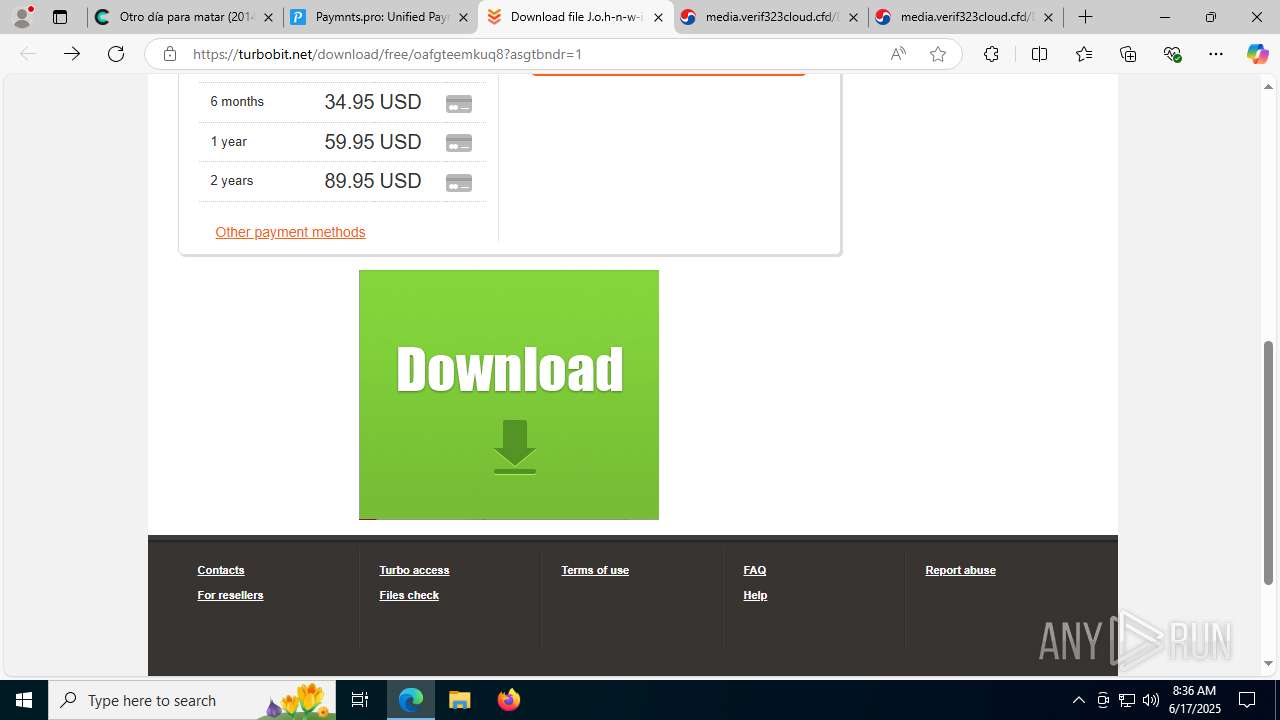Open the network tray icon

[1126, 700]
